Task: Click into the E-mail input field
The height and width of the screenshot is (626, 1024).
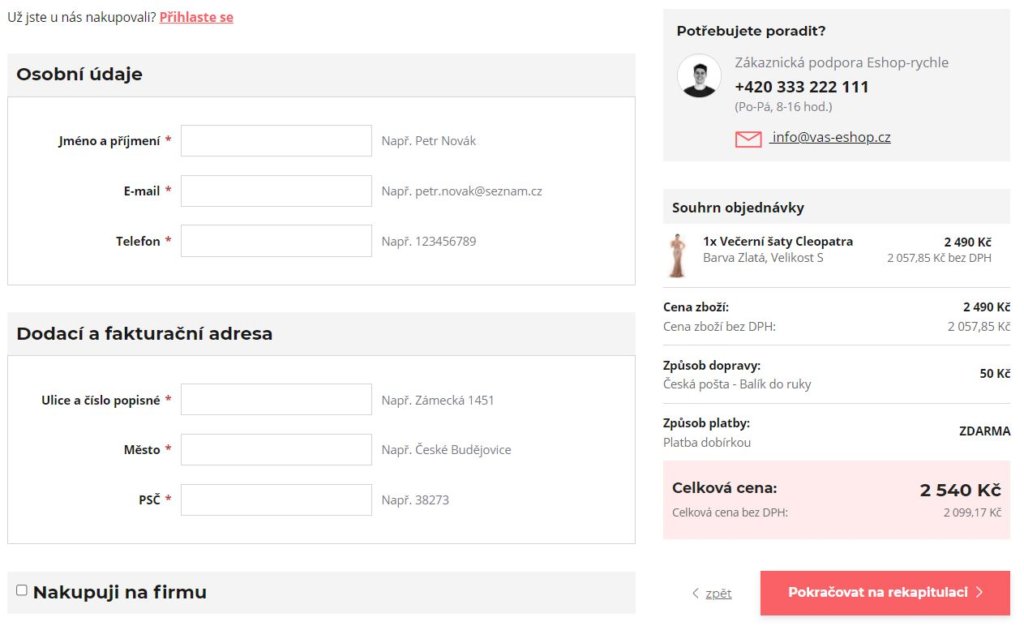Action: coord(276,191)
